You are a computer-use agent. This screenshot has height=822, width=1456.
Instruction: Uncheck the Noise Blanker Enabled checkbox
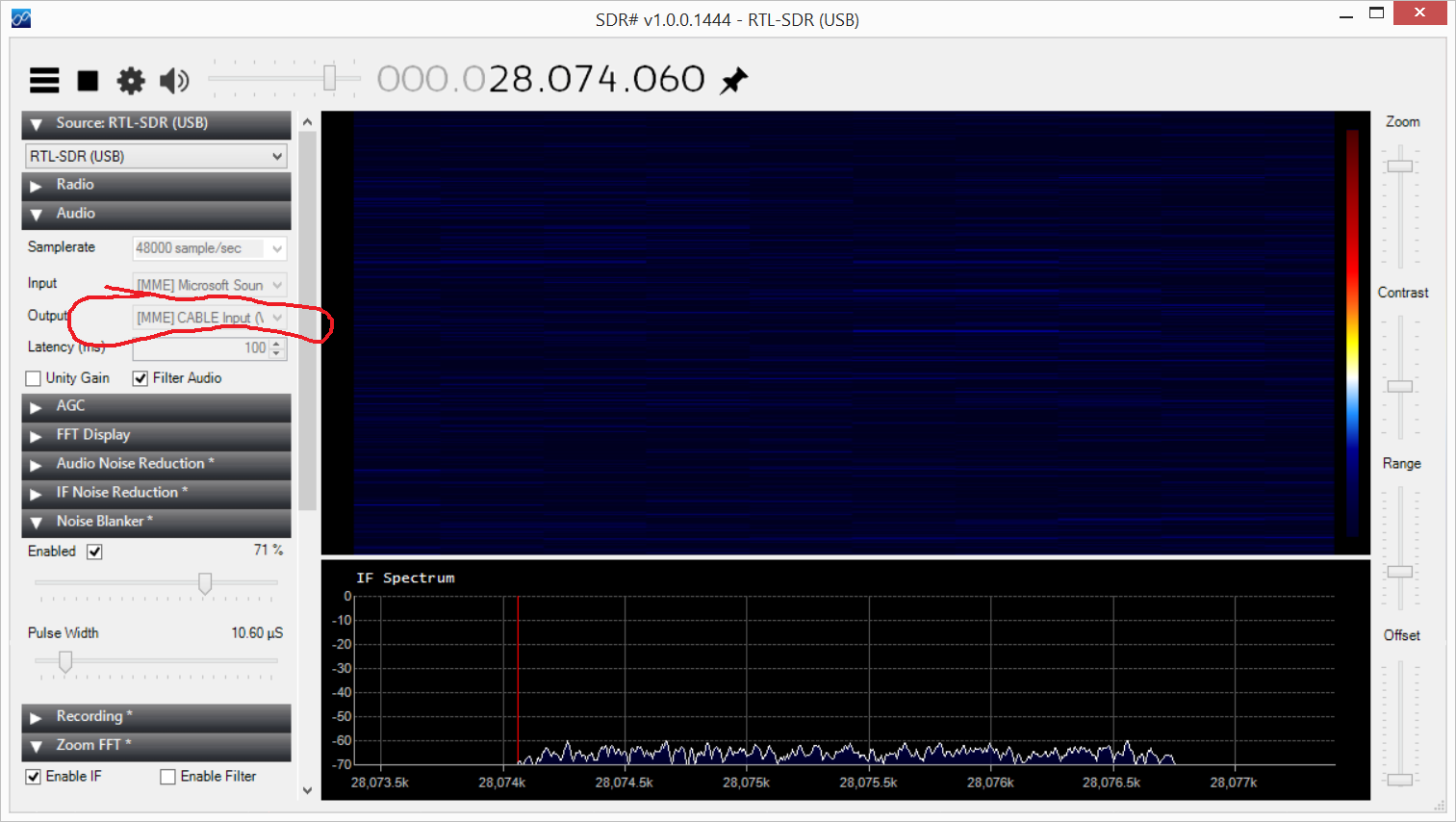pyautogui.click(x=94, y=552)
